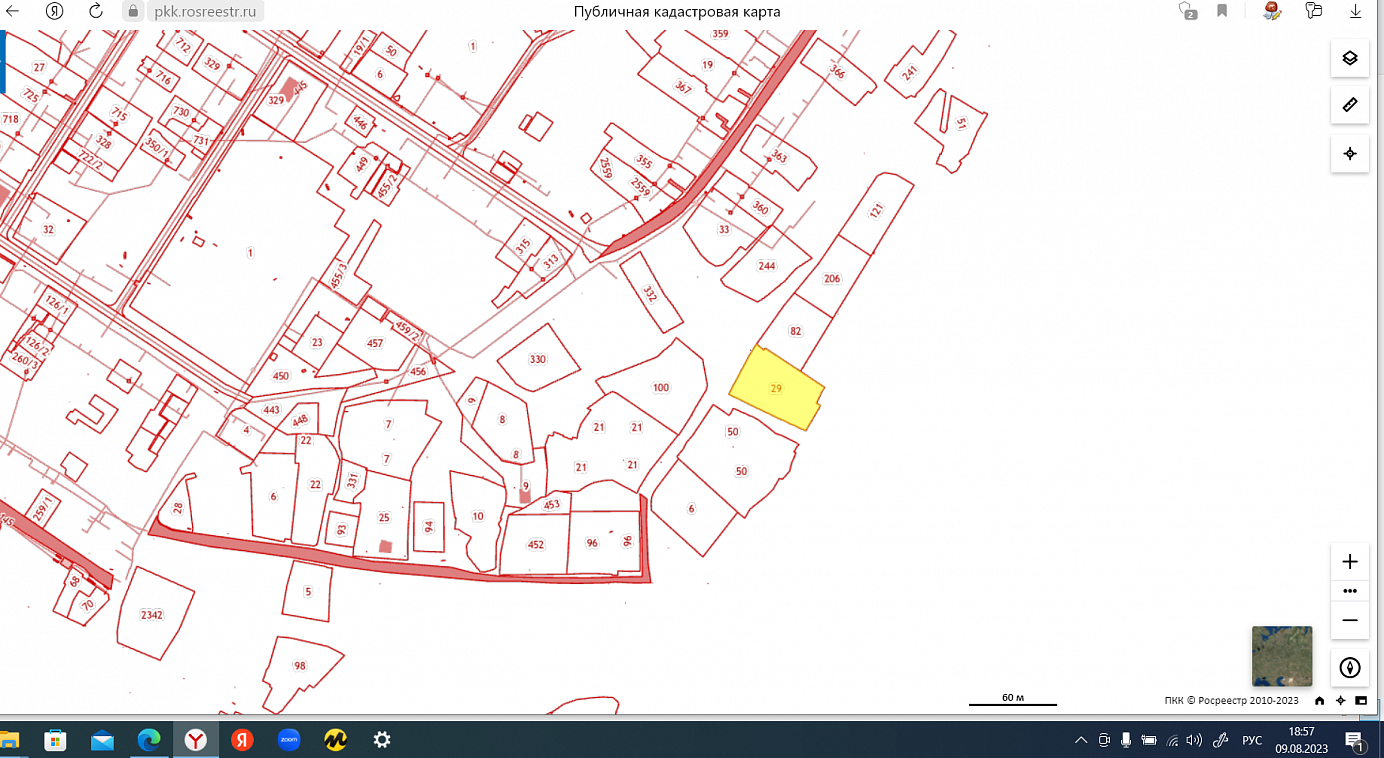The width and height of the screenshot is (1384, 758).
Task: Open the map layers panel
Action: pos(1349,58)
